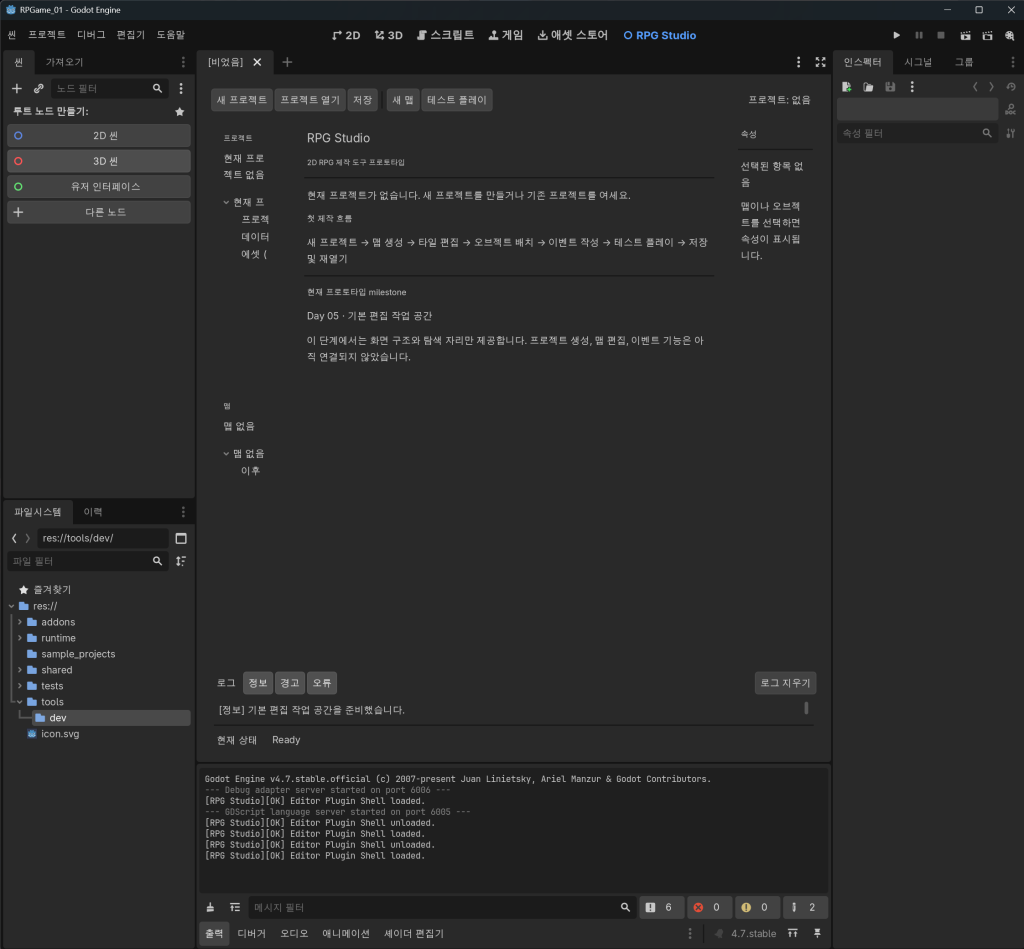Run the project with the play icon
This screenshot has height=949, width=1024.
896,35
